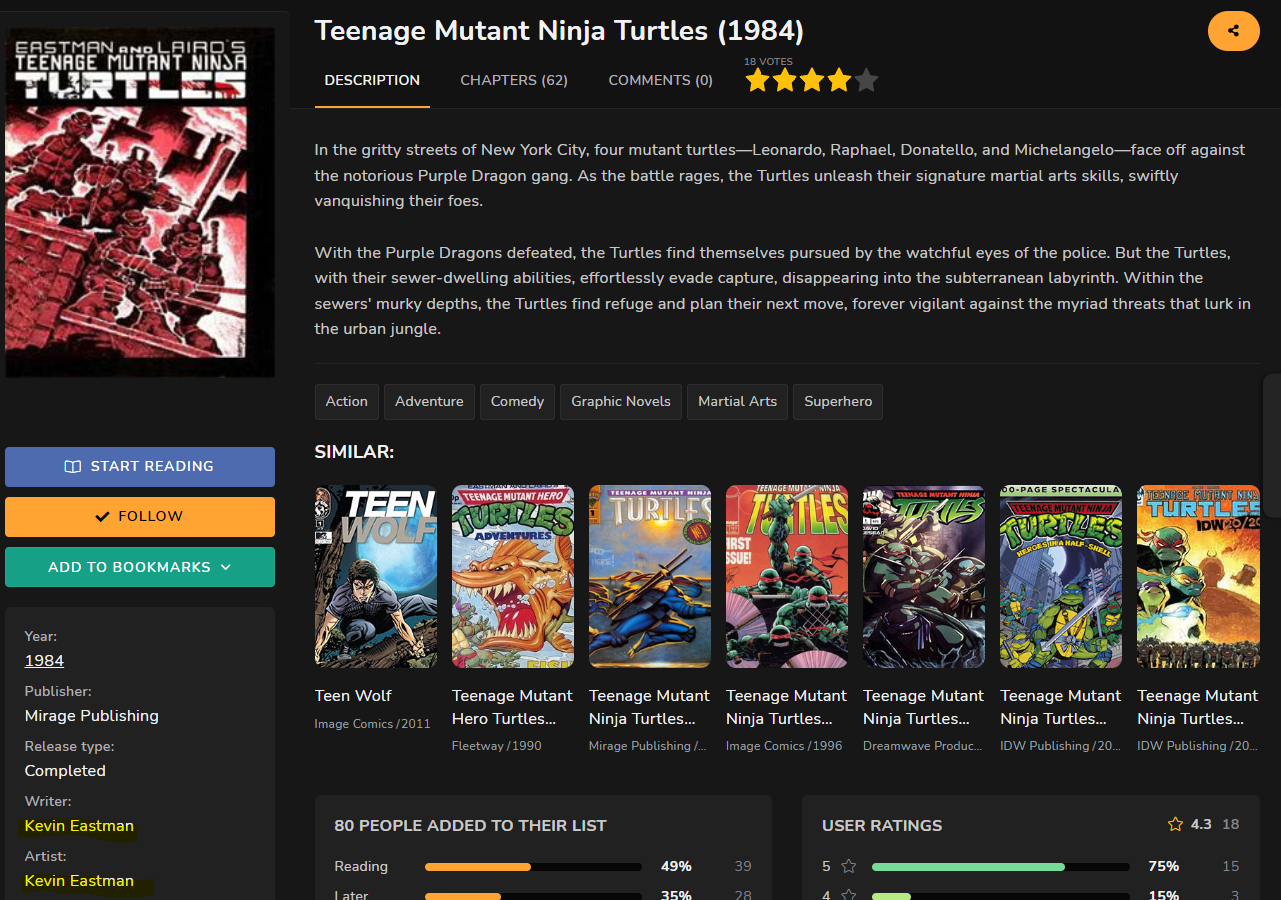Image resolution: width=1281 pixels, height=900 pixels.
Task: Switch to Chapters (62) tab
Action: click(514, 80)
